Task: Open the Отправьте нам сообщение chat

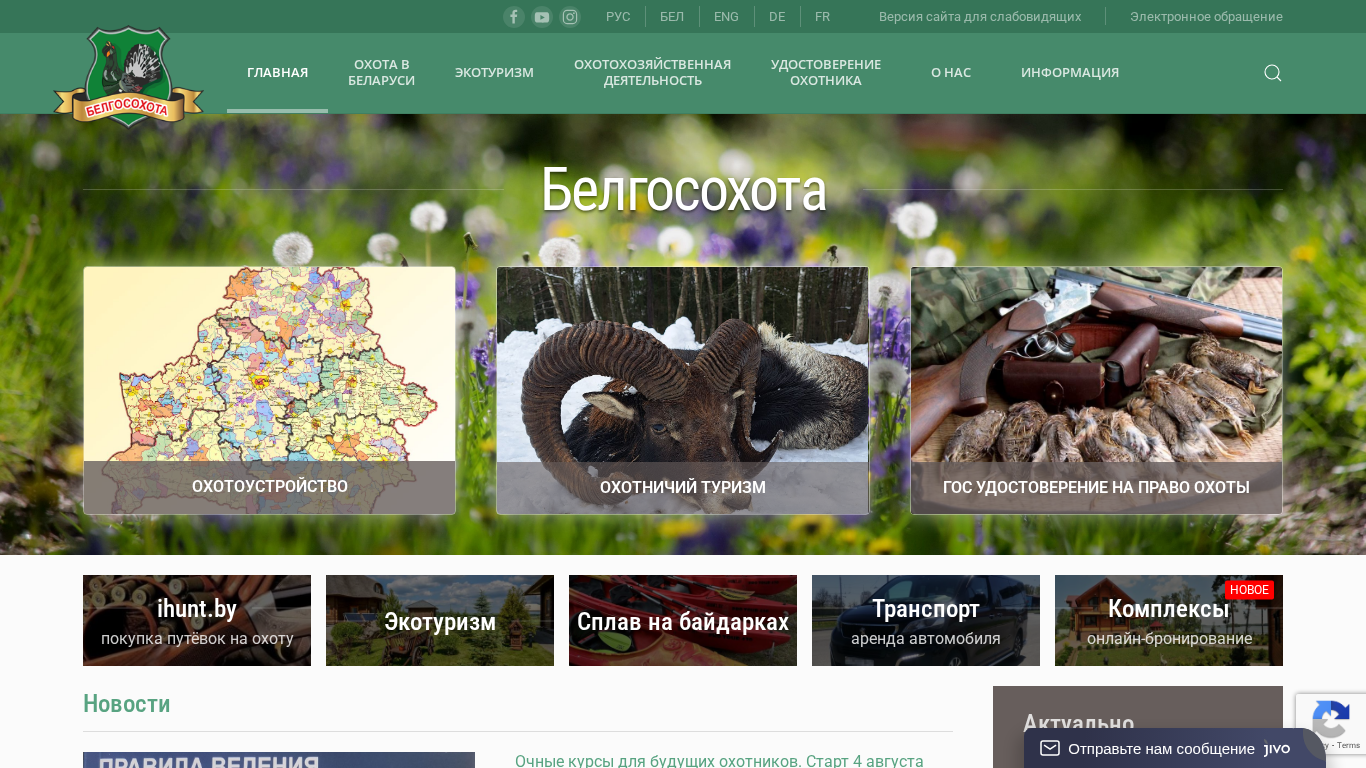Action: 1175,748
